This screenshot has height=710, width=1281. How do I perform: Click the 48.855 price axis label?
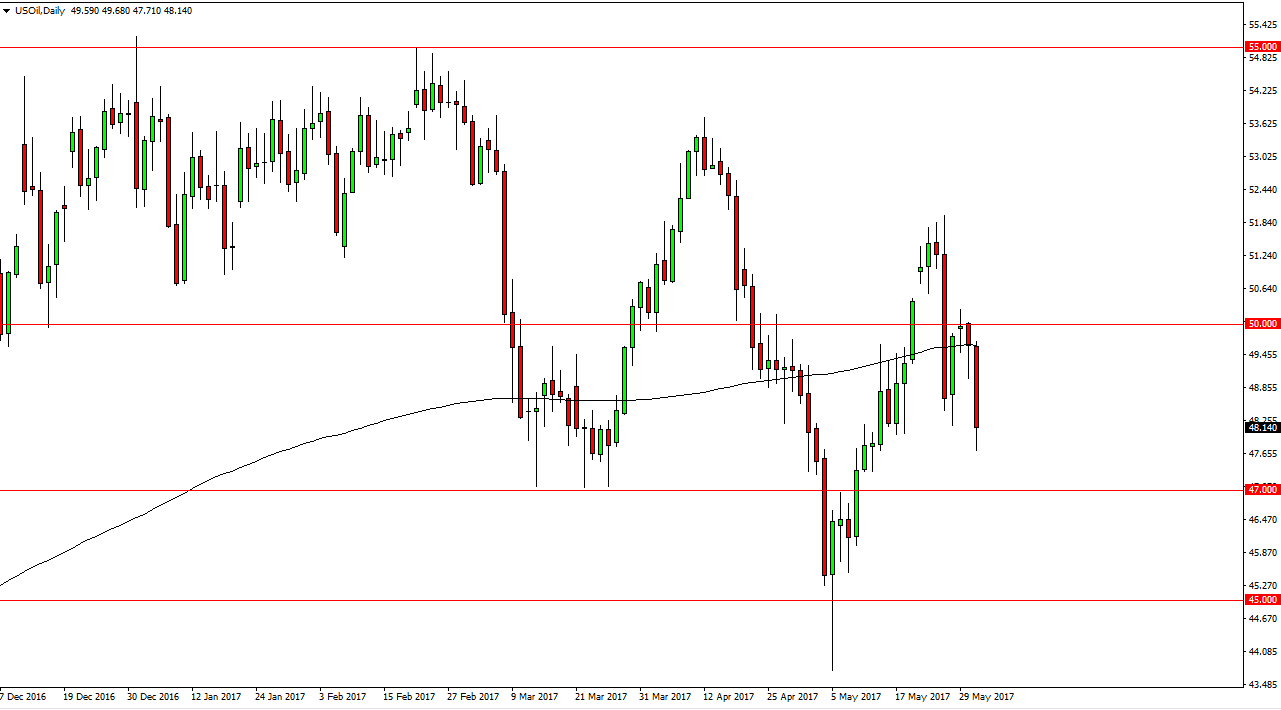point(1262,388)
